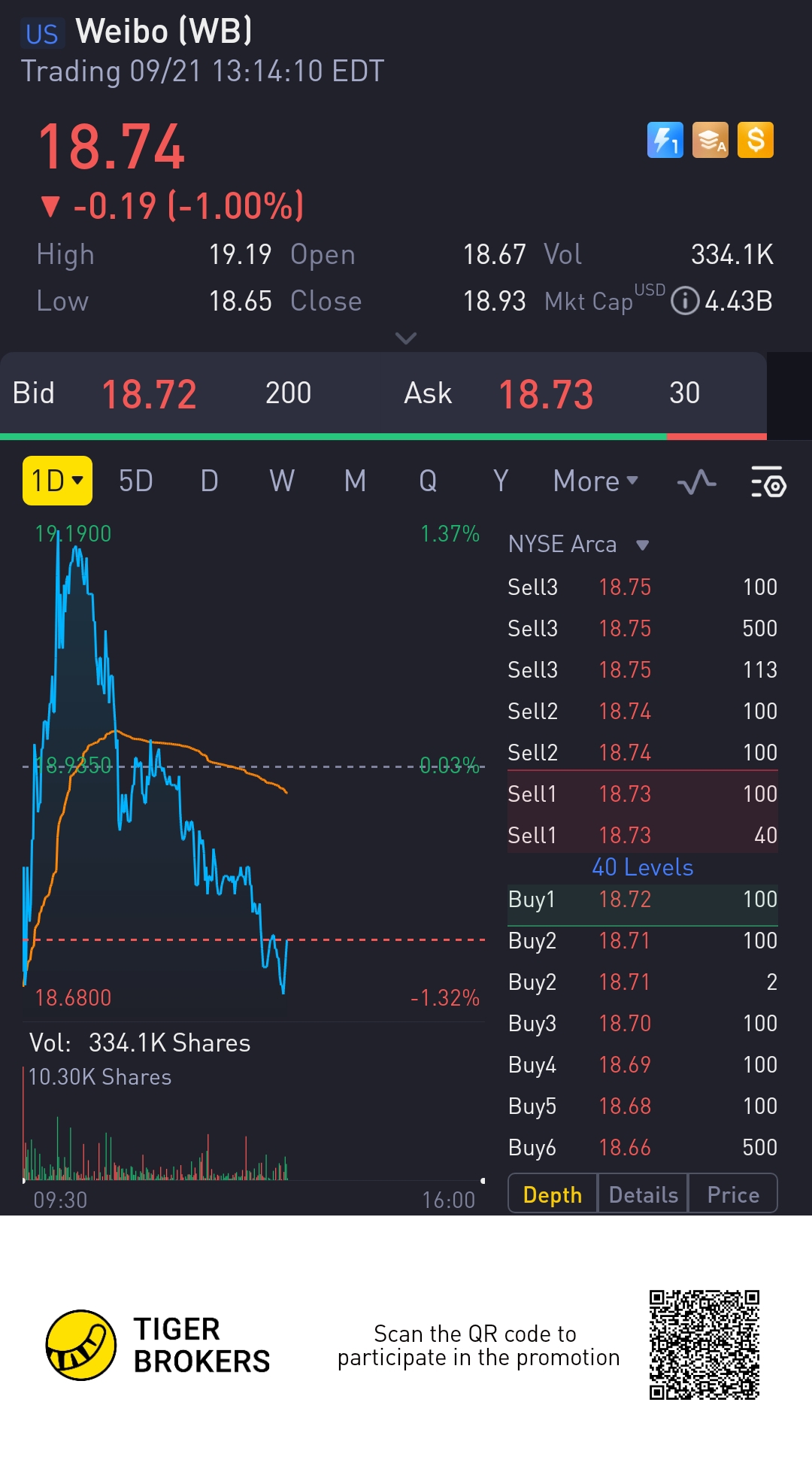The height and width of the screenshot is (1475, 812).
Task: Open the chart indicator wave icon
Action: 696,481
